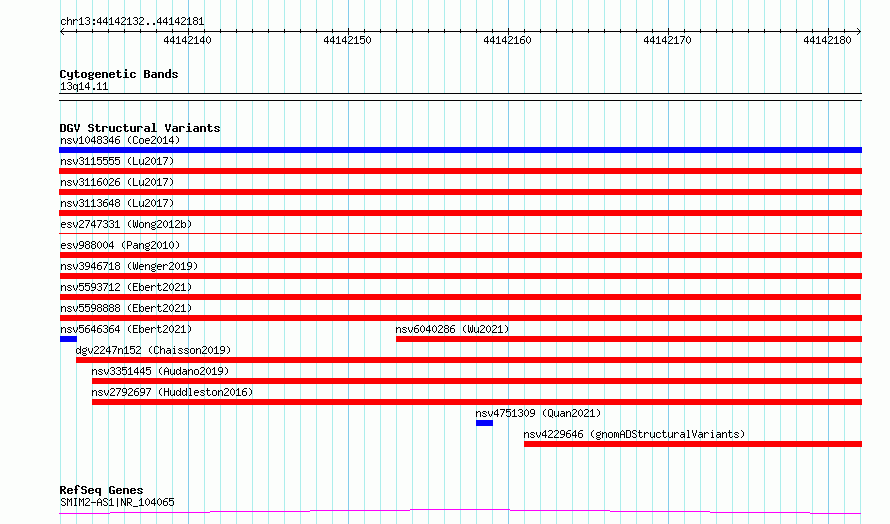Open nsv4751309 (Quan2021) label
Screen dimensions: 890x524
coord(538,413)
